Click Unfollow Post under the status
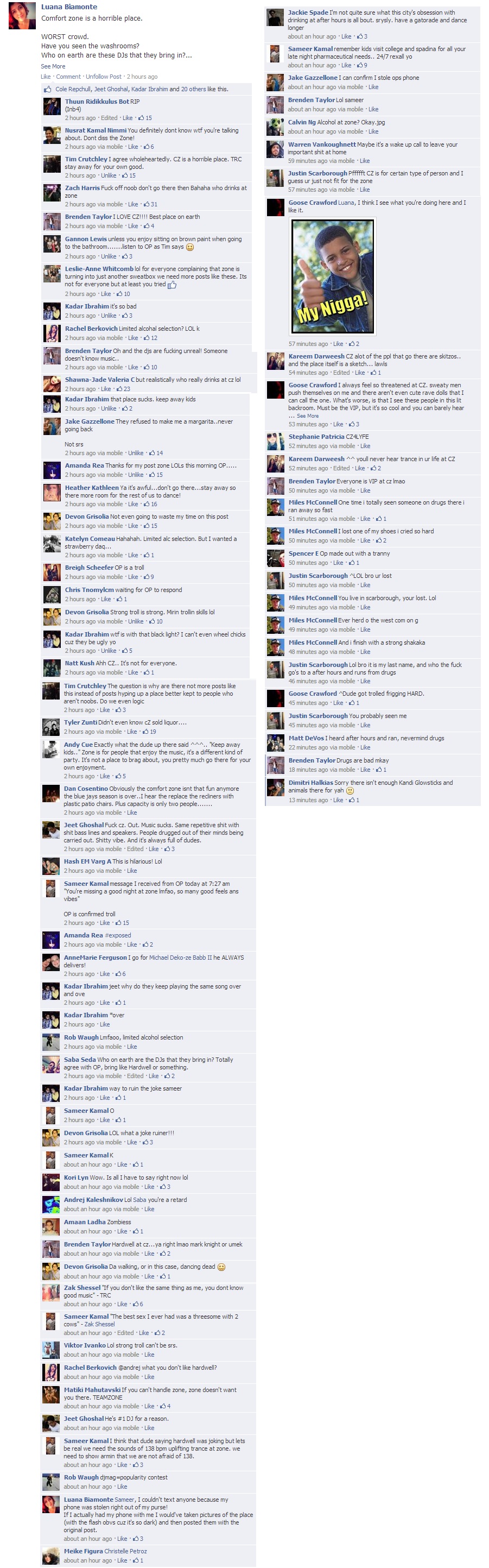 point(104,77)
